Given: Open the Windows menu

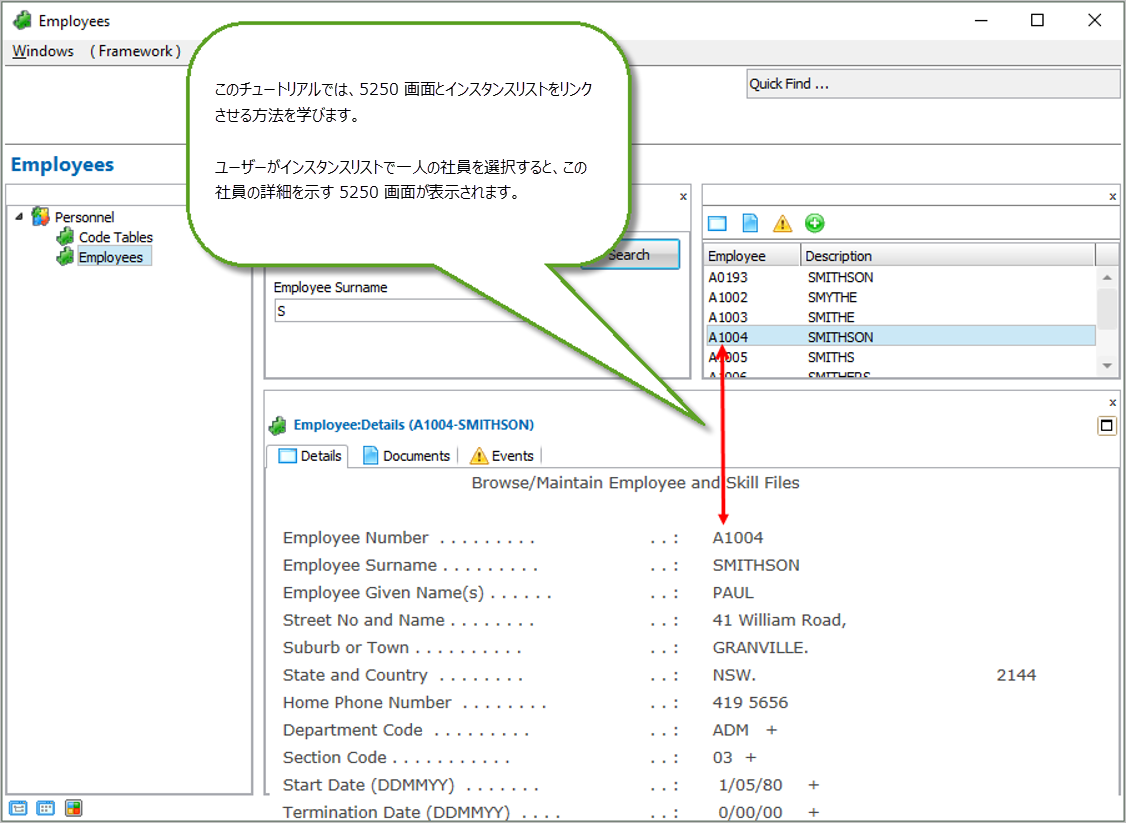Looking at the screenshot, I should (43, 51).
